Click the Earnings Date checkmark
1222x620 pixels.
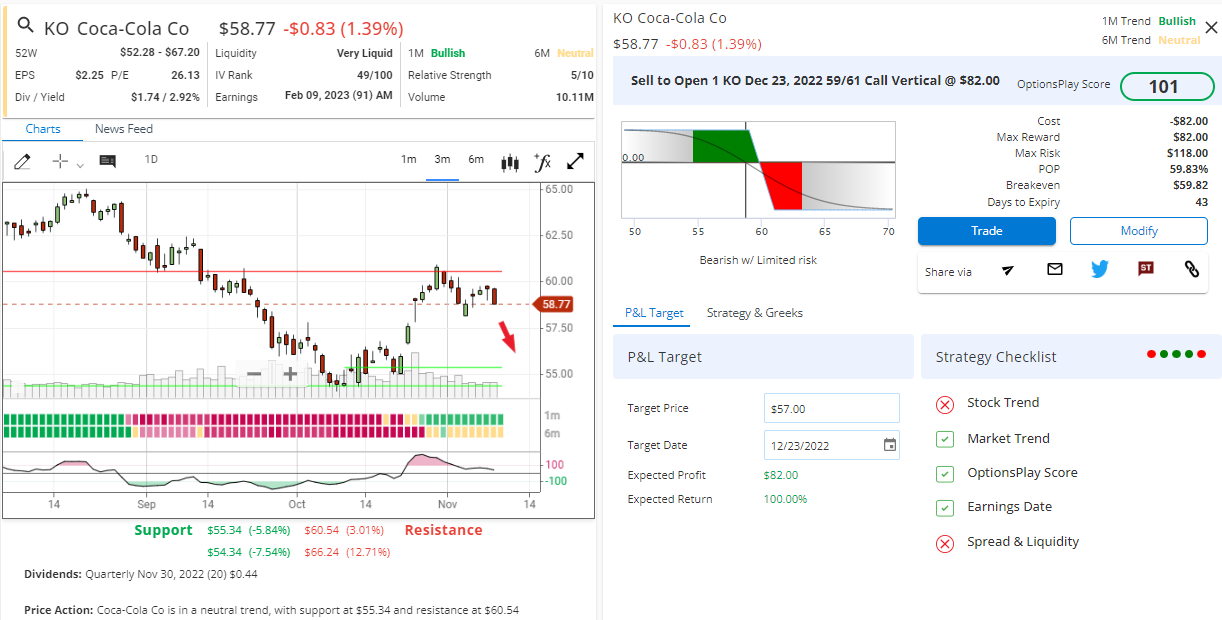click(944, 507)
